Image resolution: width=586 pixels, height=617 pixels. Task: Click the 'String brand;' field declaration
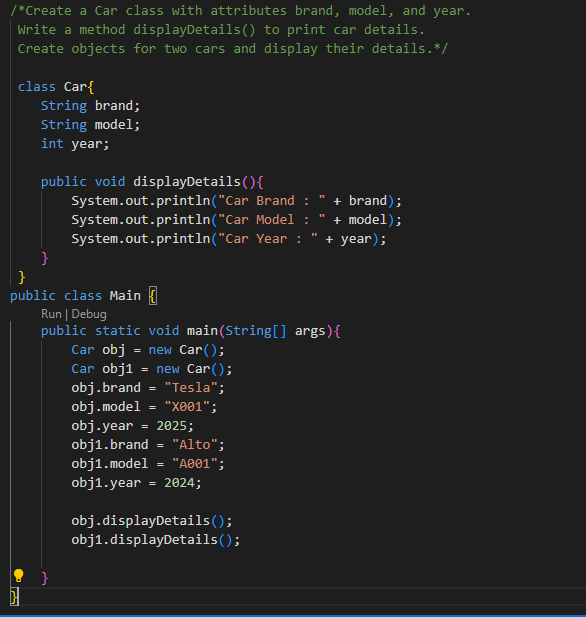pos(90,106)
